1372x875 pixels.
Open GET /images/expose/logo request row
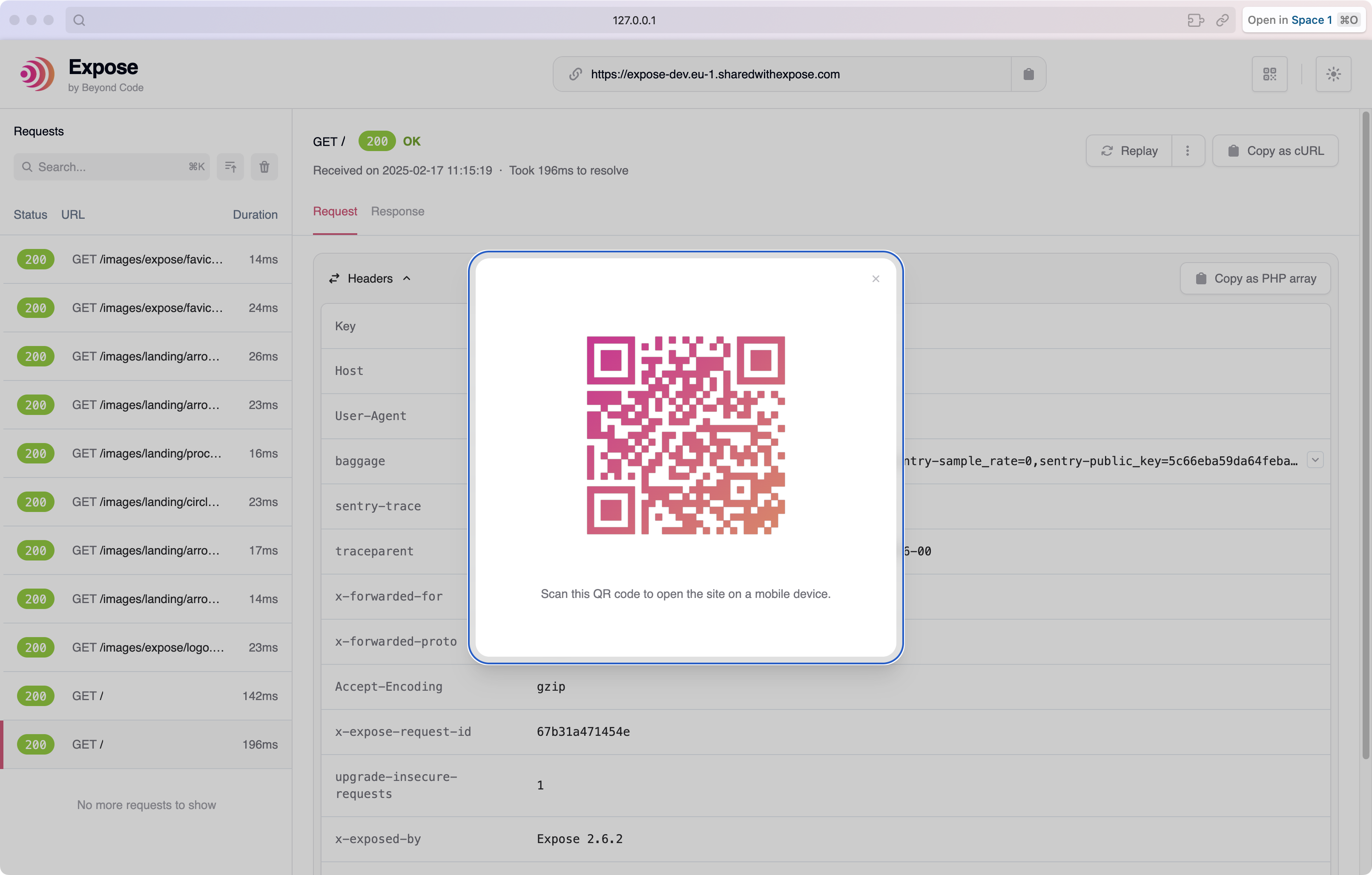(x=146, y=647)
